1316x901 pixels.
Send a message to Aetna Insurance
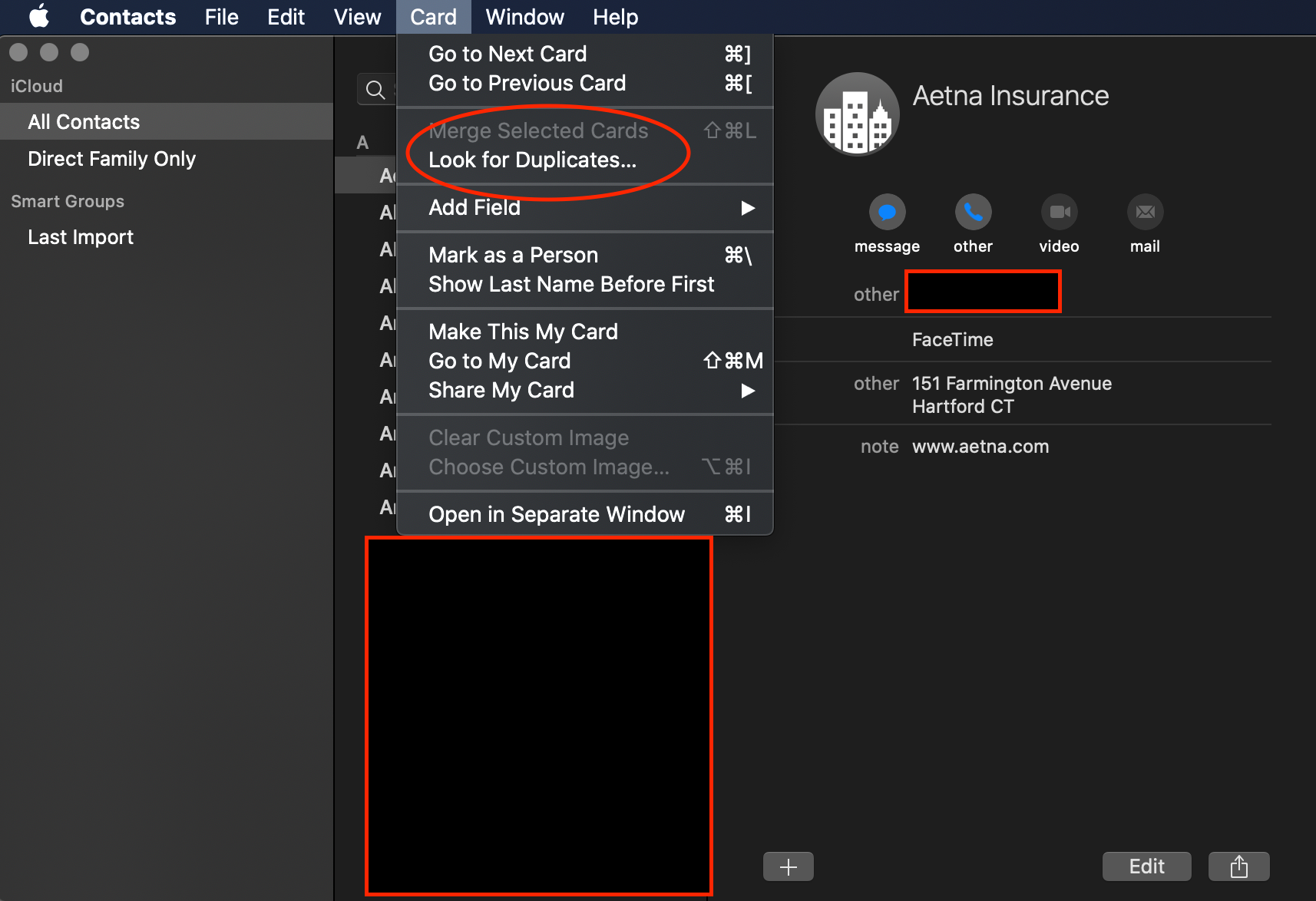887,212
